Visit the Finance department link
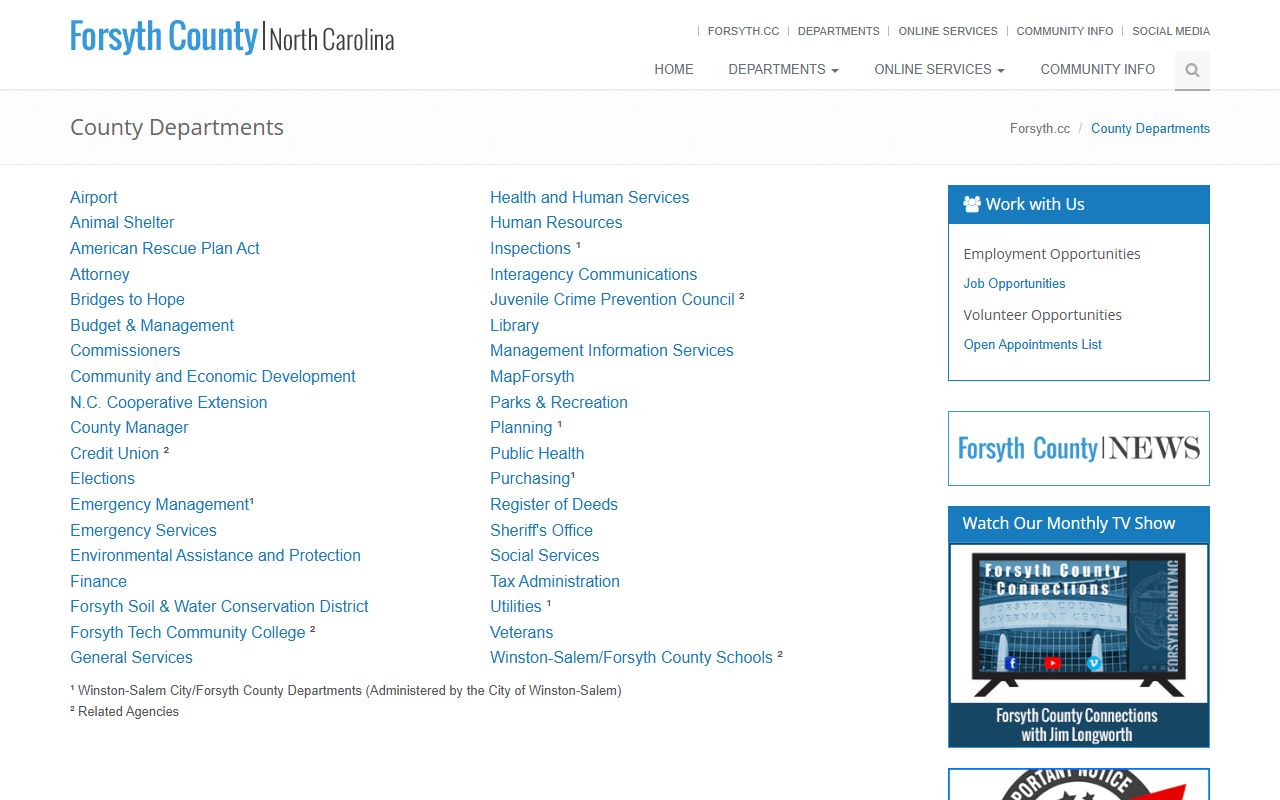The width and height of the screenshot is (1280, 800). pos(98,581)
